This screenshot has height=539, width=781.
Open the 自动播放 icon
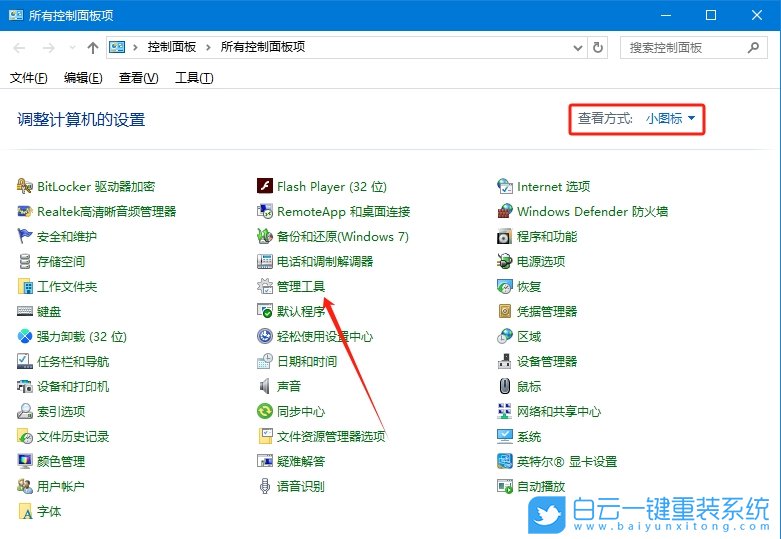(x=505, y=486)
